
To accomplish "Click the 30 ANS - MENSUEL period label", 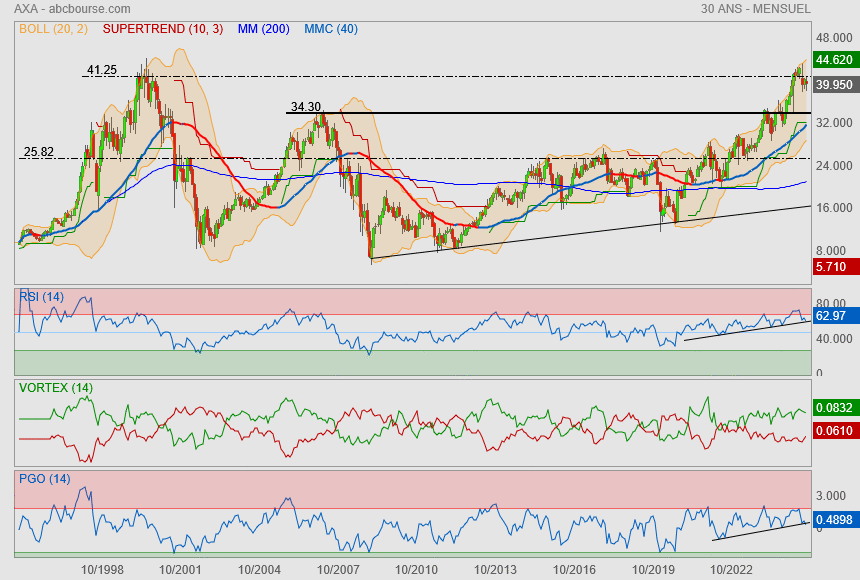I will point(770,9).
